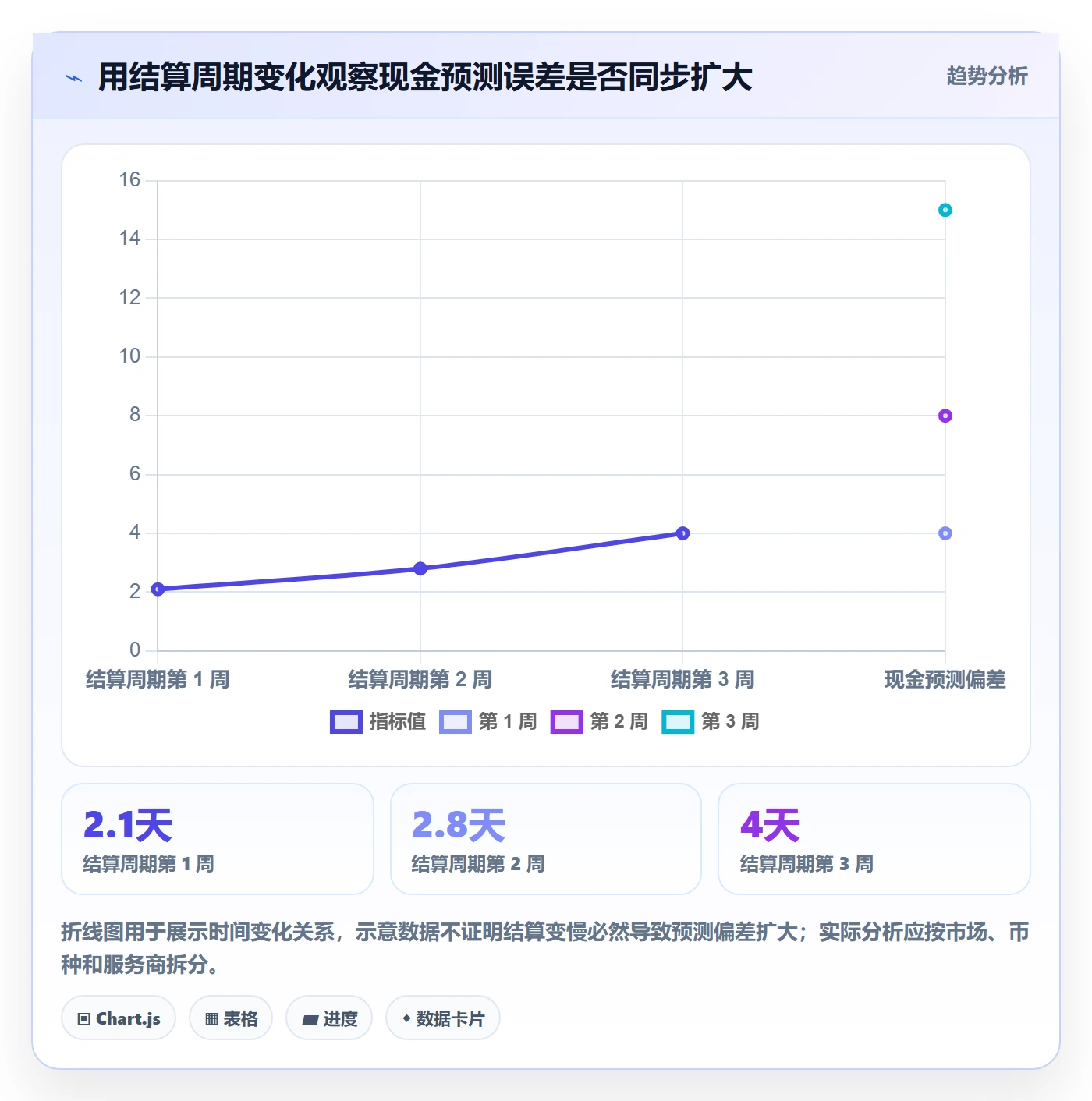Click the lightning bolt icon beside the title
The image size is (1092, 1101).
tap(74, 78)
